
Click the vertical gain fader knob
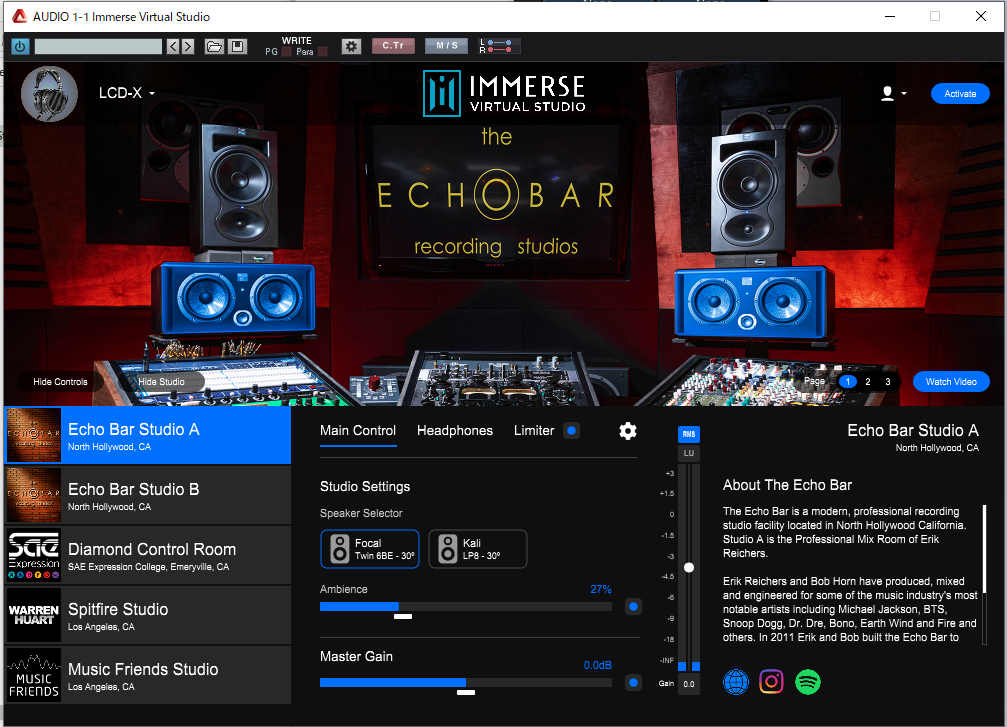pos(689,568)
